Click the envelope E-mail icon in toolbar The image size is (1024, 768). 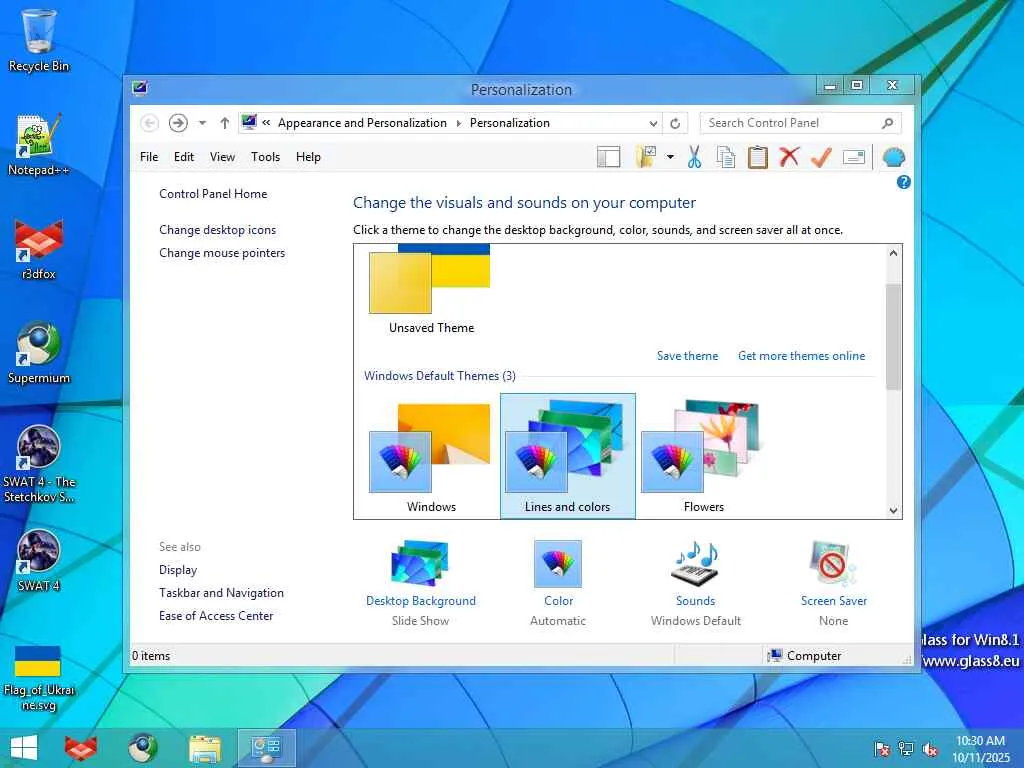854,157
